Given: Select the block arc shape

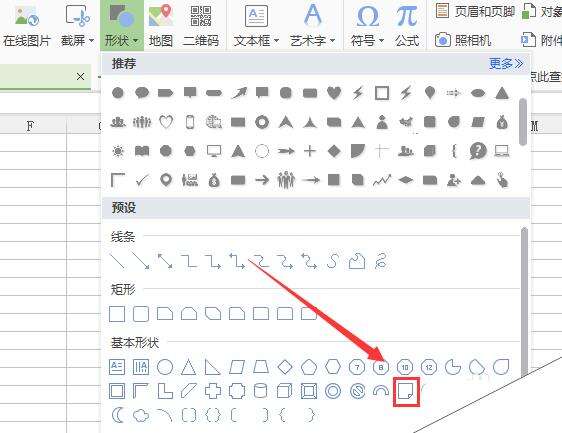Looking at the screenshot, I should coord(381,391).
